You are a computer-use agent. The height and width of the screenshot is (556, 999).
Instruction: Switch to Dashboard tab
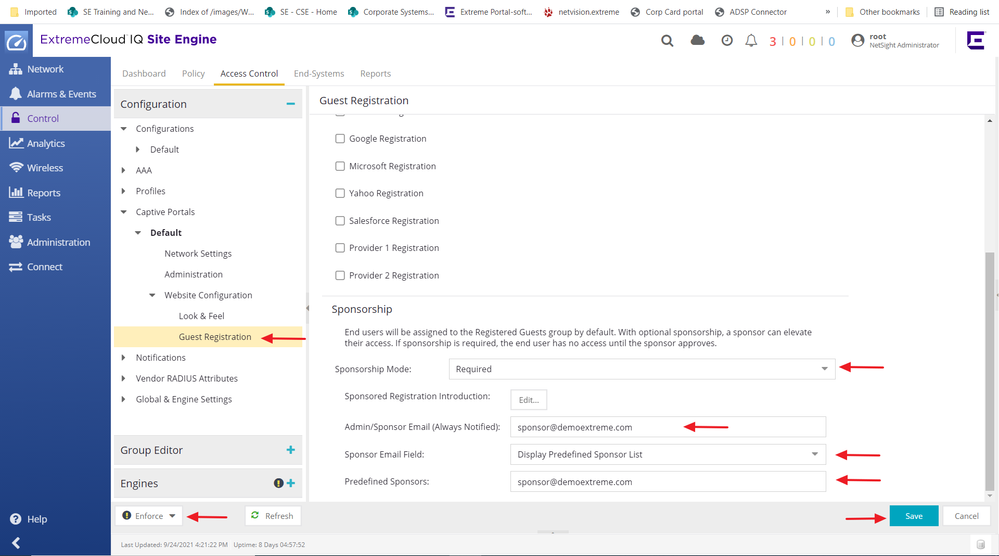[x=144, y=73]
